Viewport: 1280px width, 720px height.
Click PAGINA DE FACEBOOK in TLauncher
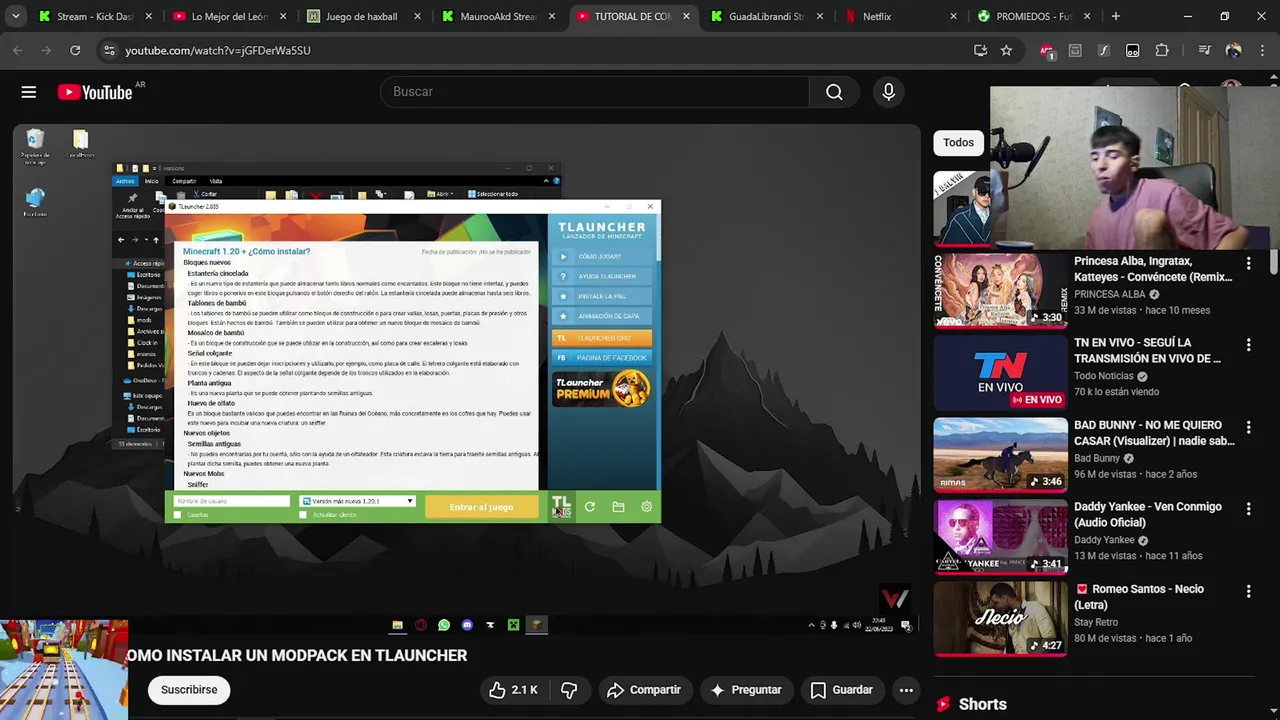click(602, 358)
